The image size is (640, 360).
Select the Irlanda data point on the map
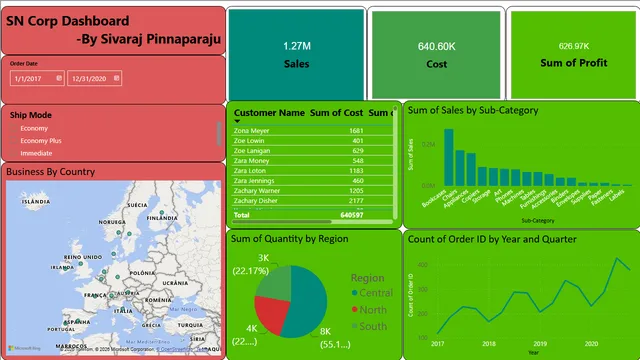65,268
